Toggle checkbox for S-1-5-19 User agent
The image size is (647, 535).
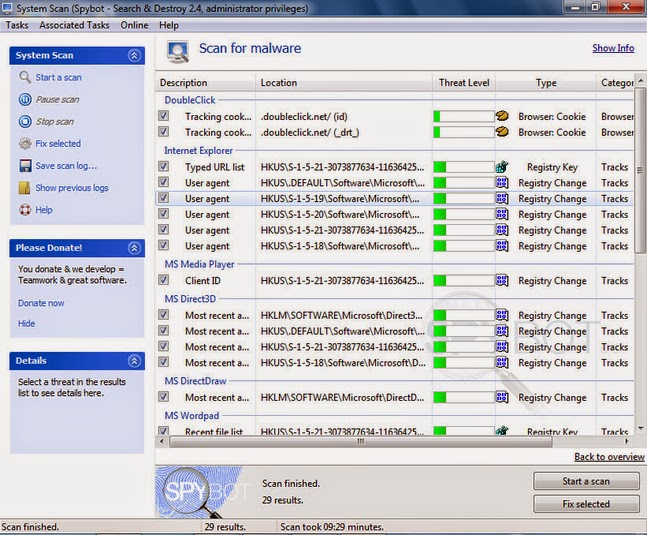pyautogui.click(x=163, y=198)
